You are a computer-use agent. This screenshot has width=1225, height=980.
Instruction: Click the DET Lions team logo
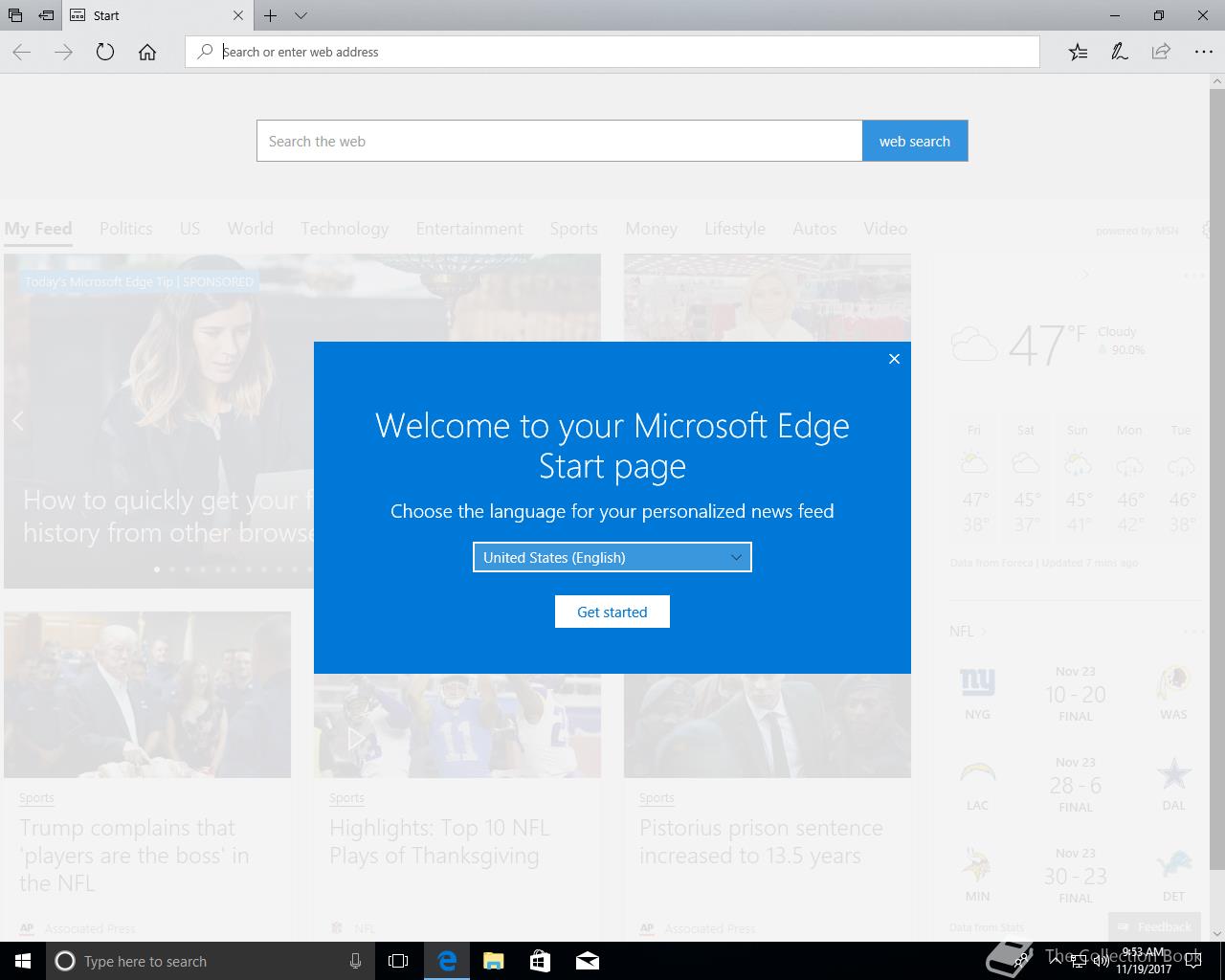pyautogui.click(x=1173, y=863)
